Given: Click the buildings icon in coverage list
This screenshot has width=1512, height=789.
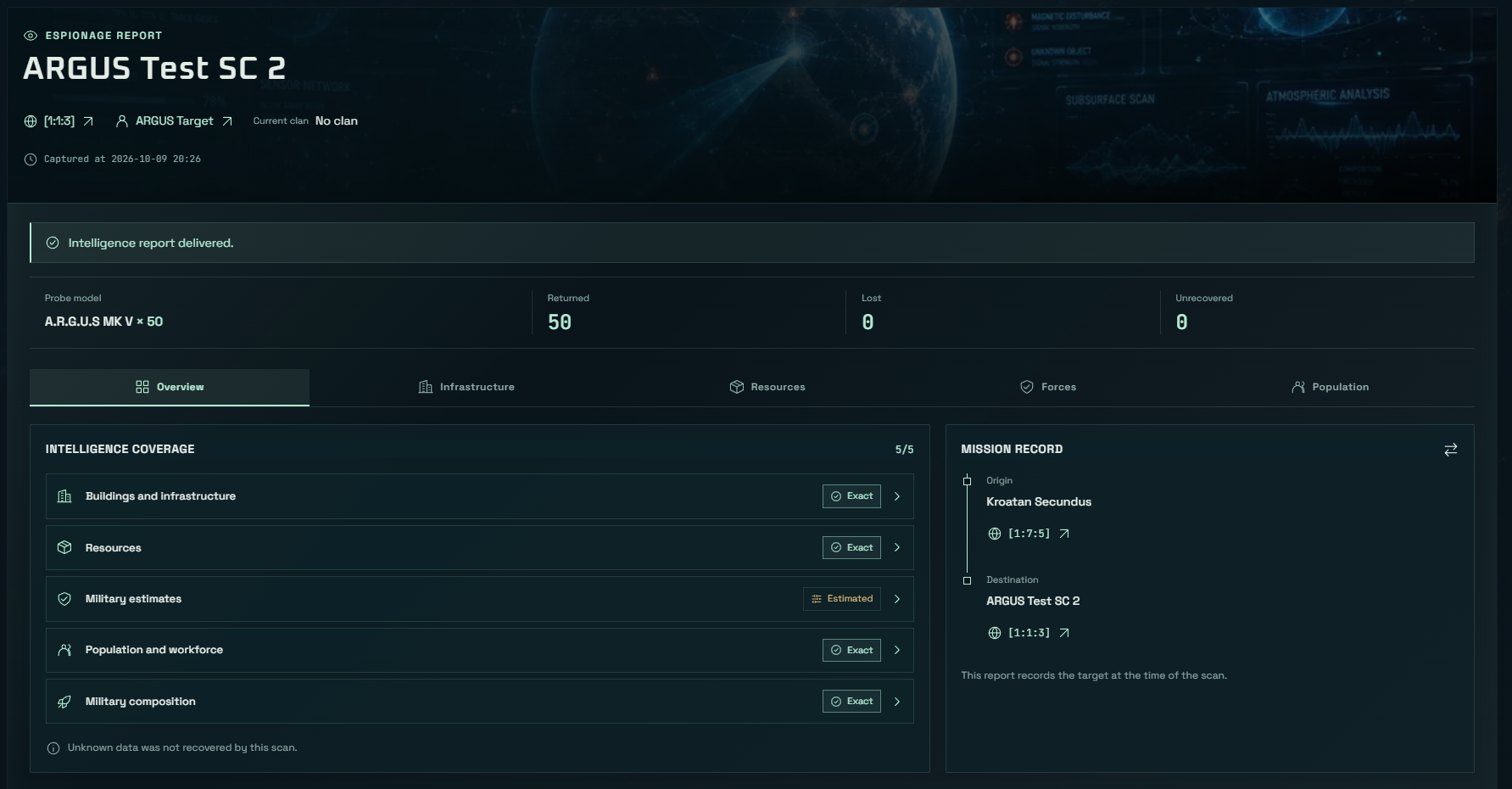Looking at the screenshot, I should [64, 496].
